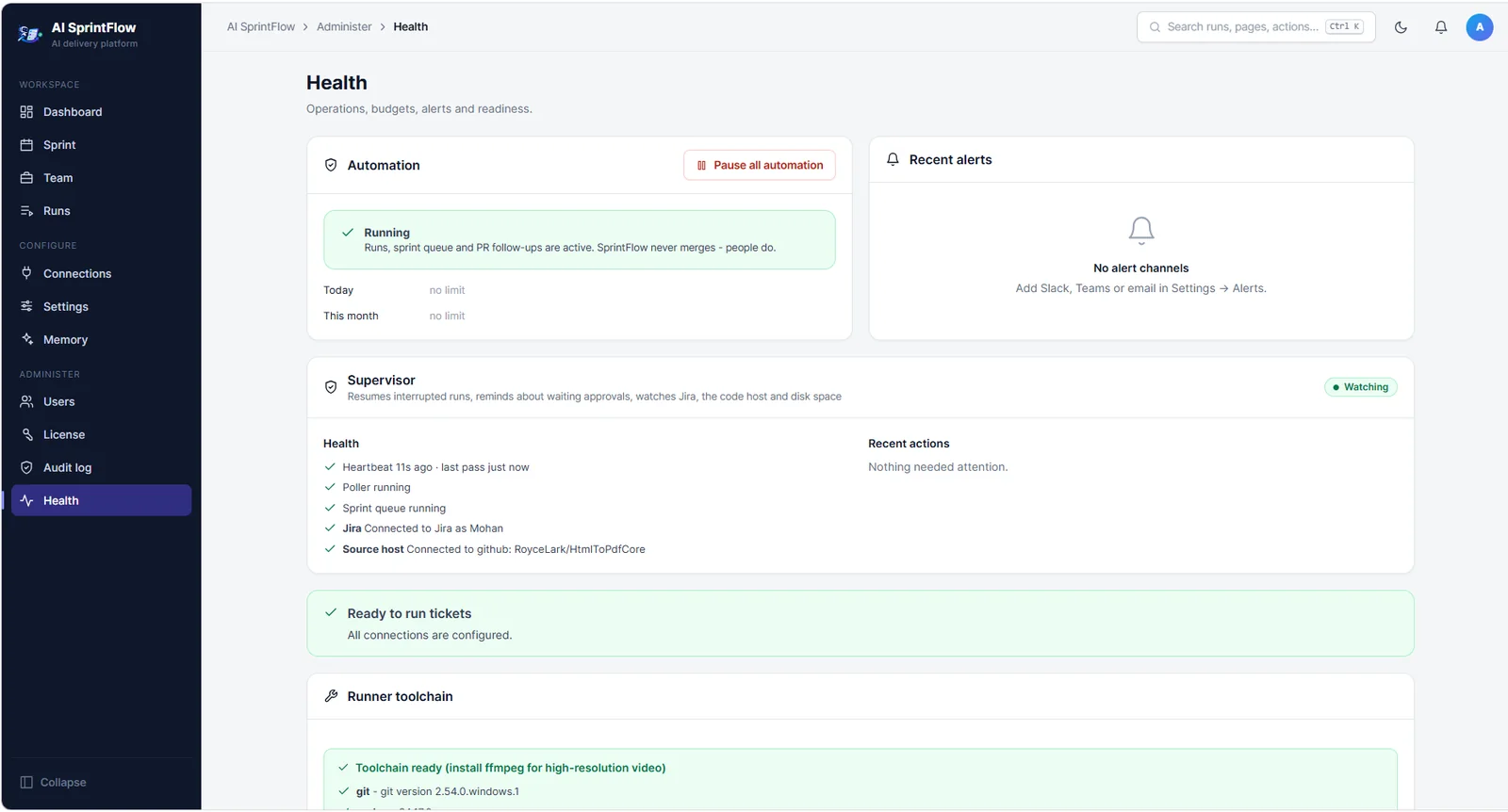Click the Health pulse icon in sidebar
This screenshot has height=812, width=1508.
click(x=26, y=500)
